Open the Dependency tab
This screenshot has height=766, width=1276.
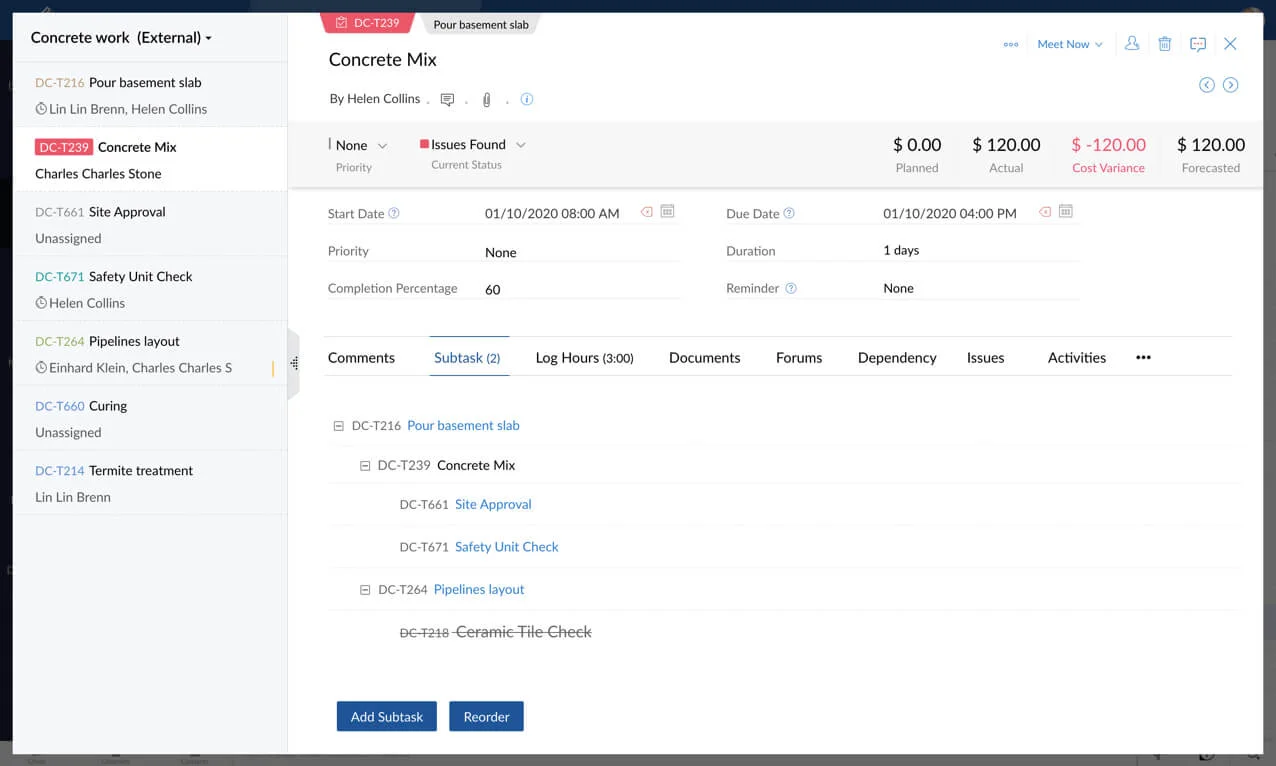pyautogui.click(x=897, y=358)
